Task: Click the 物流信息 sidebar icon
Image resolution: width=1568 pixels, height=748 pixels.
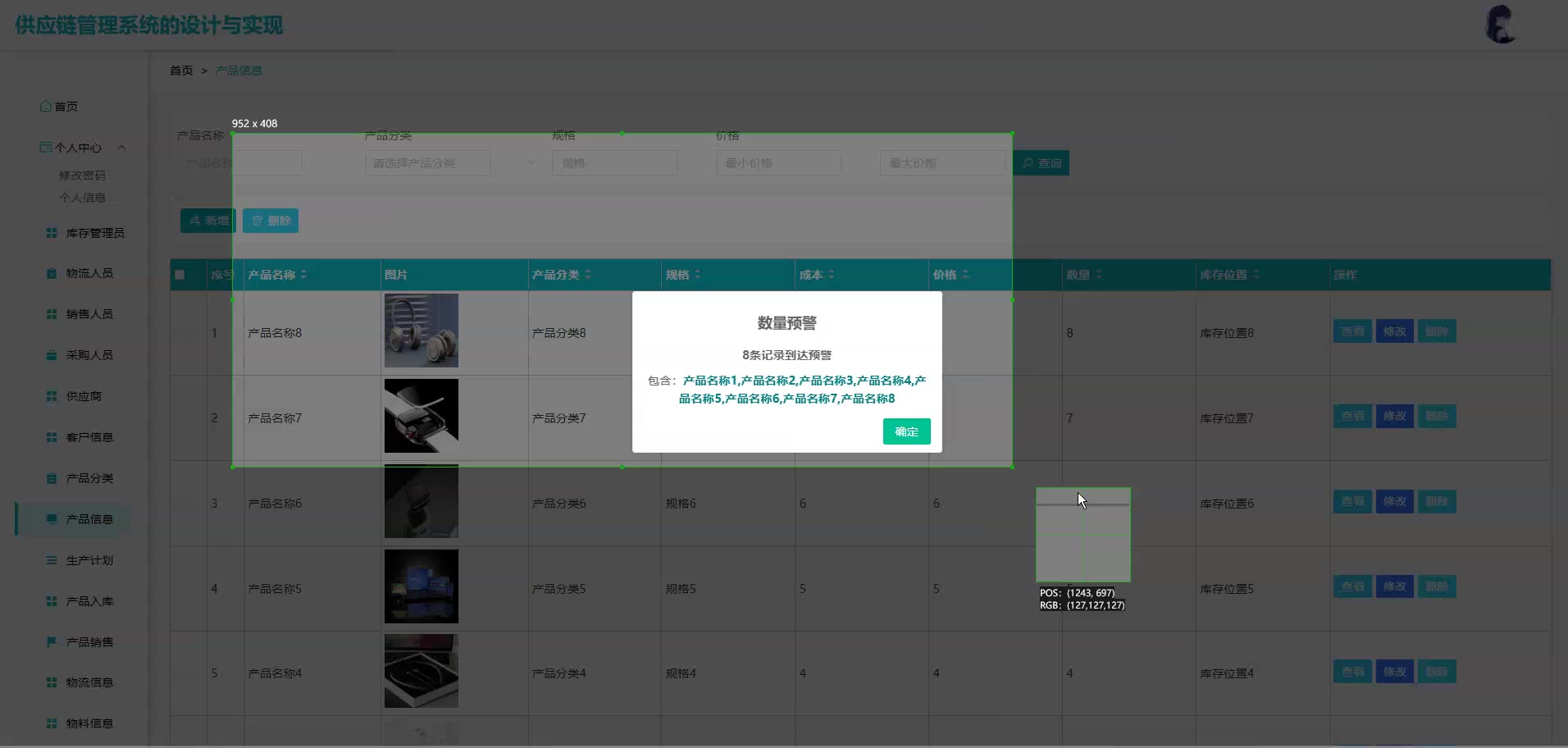Action: (52, 682)
